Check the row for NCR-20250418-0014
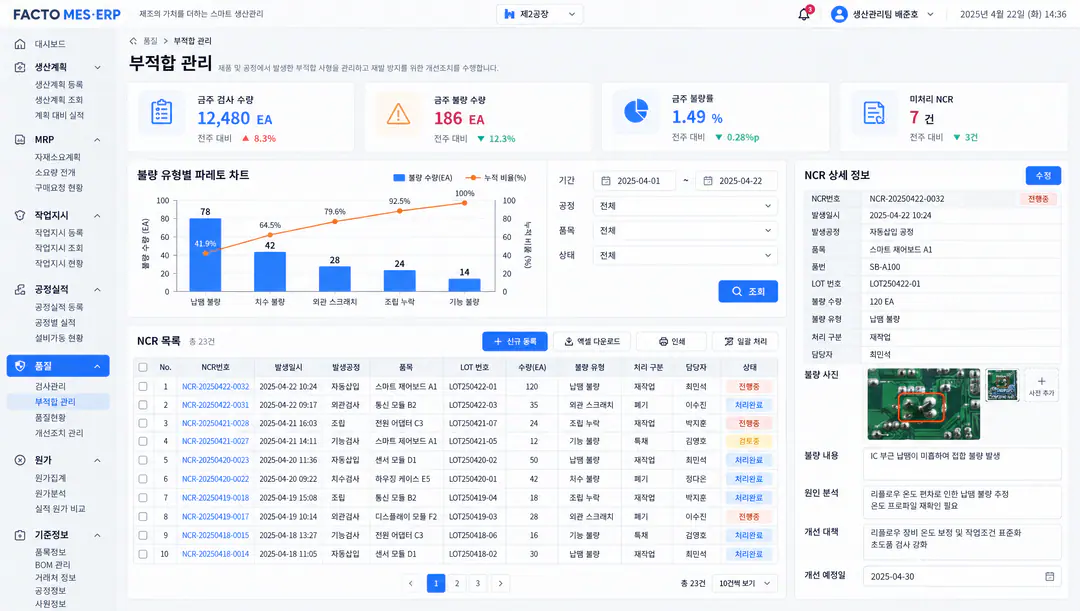Image resolution: width=1080 pixels, height=611 pixels. [143, 554]
